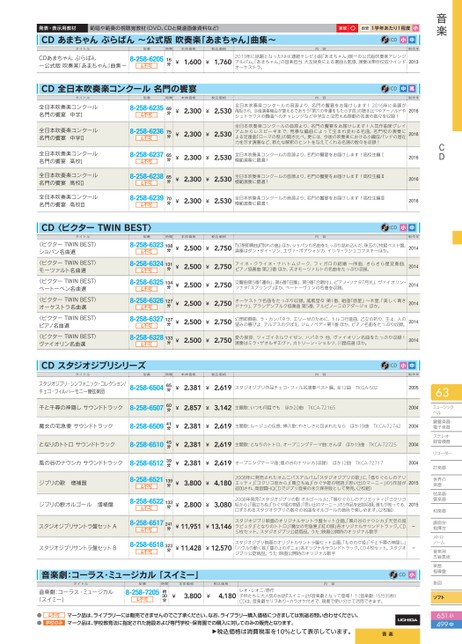Image resolution: width=462 pixels, height=644 pixels.
Task: Click product code 8-258-6323 for ショパン名曲選
Action: point(146,245)
